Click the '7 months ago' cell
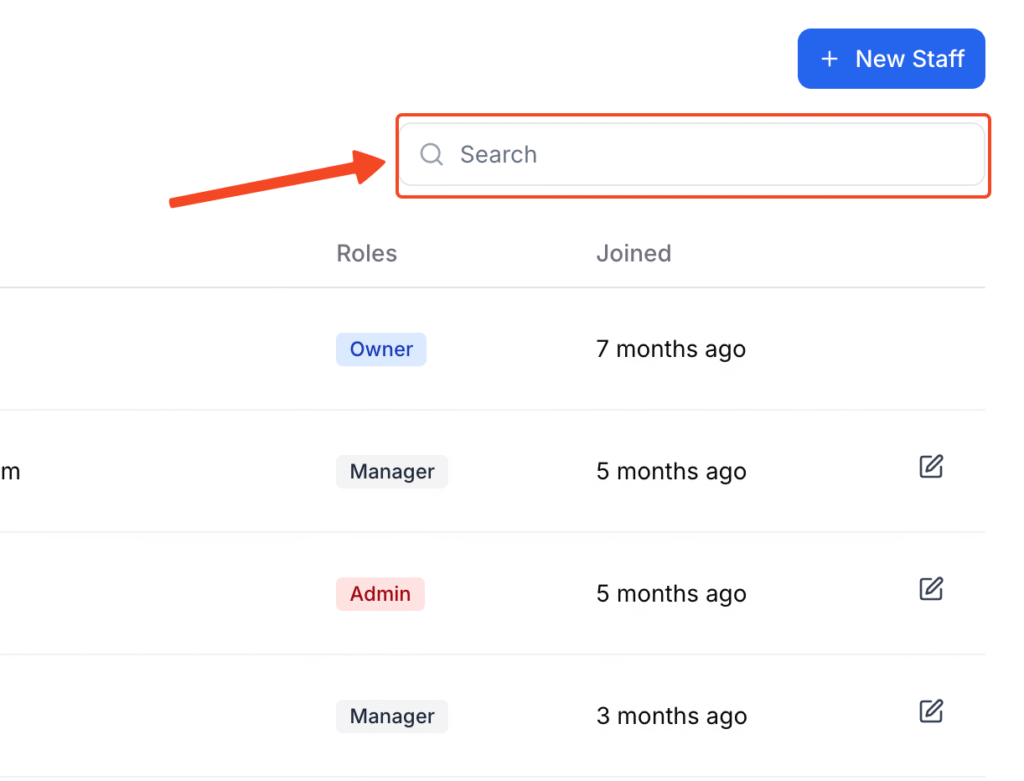 tap(671, 349)
